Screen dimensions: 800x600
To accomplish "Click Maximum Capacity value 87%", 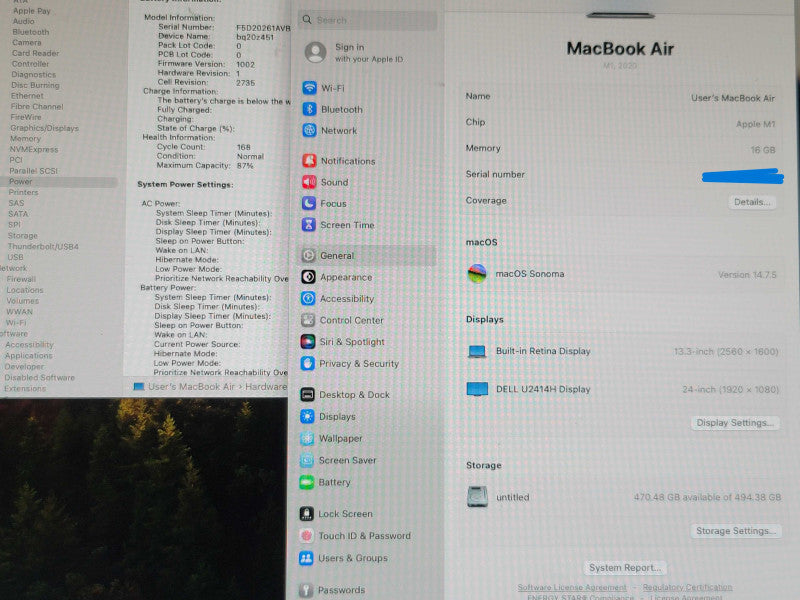I will [x=245, y=166].
